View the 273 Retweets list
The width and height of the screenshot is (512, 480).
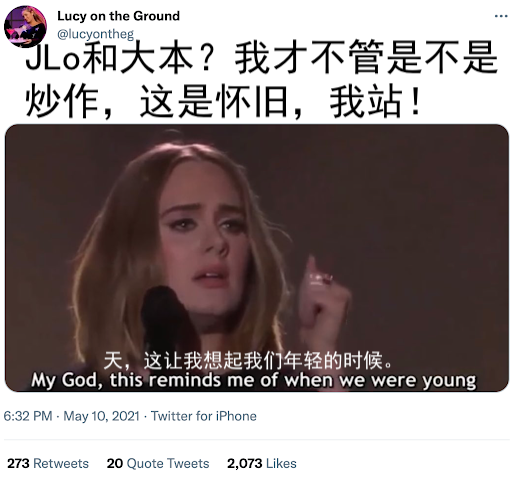point(48,463)
